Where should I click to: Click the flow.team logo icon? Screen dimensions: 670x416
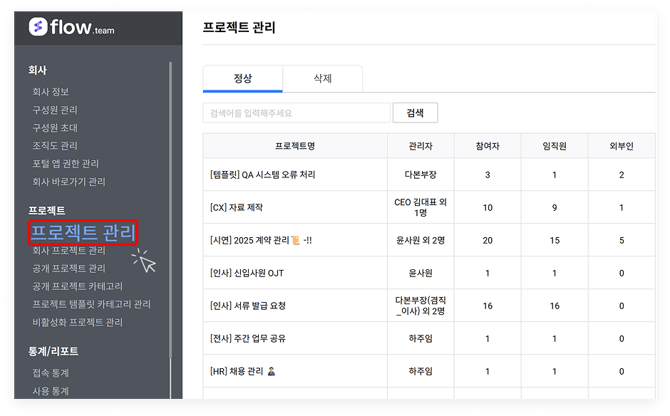(x=39, y=27)
